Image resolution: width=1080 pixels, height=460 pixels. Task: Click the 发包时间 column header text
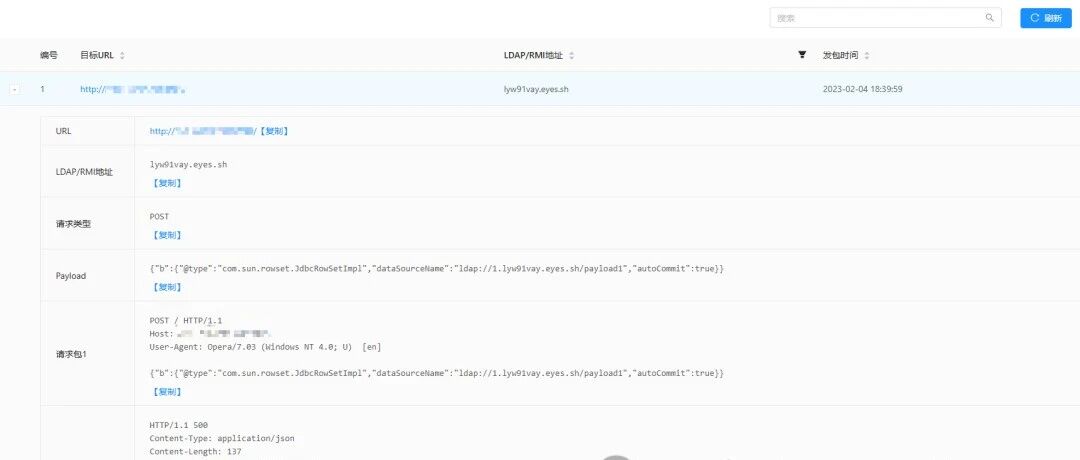coord(840,55)
